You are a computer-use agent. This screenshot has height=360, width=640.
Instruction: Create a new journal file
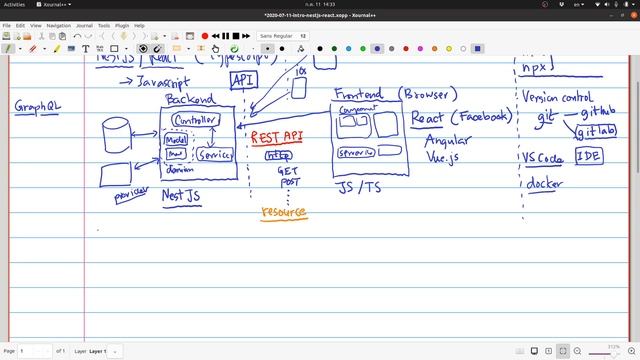pyautogui.click(x=17, y=36)
